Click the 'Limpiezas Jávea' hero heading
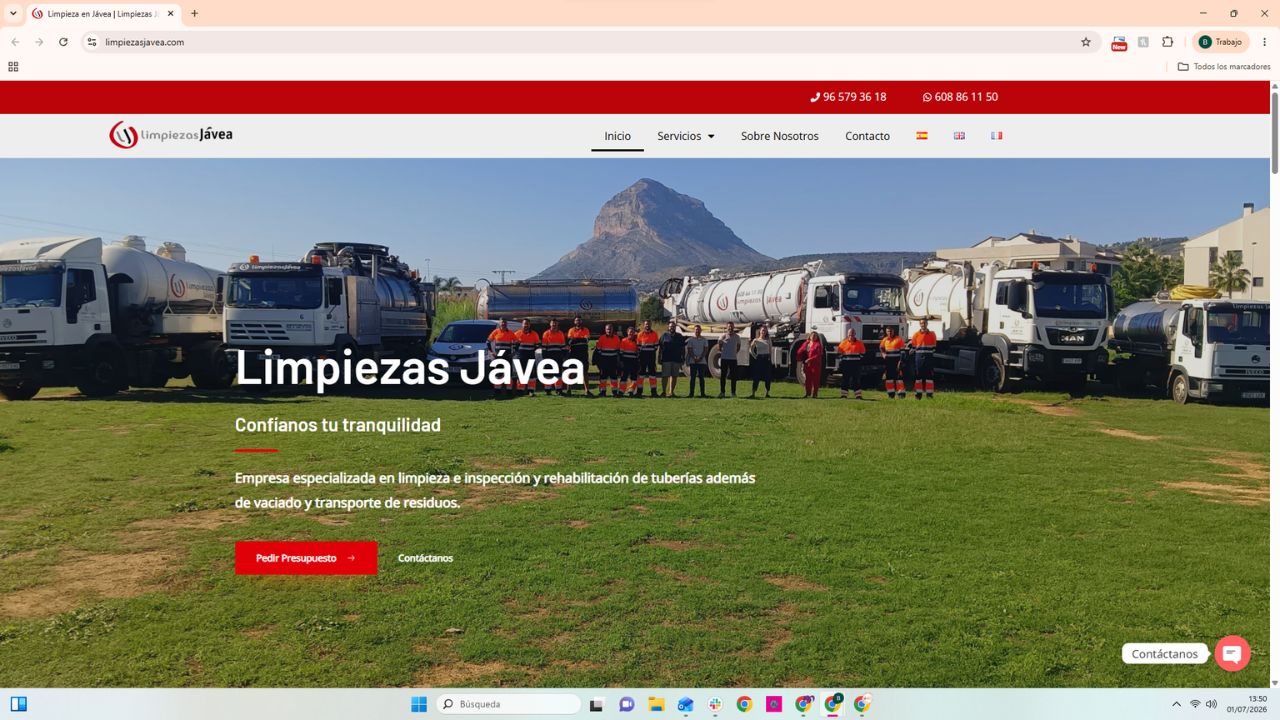This screenshot has height=720, width=1280. (x=410, y=367)
